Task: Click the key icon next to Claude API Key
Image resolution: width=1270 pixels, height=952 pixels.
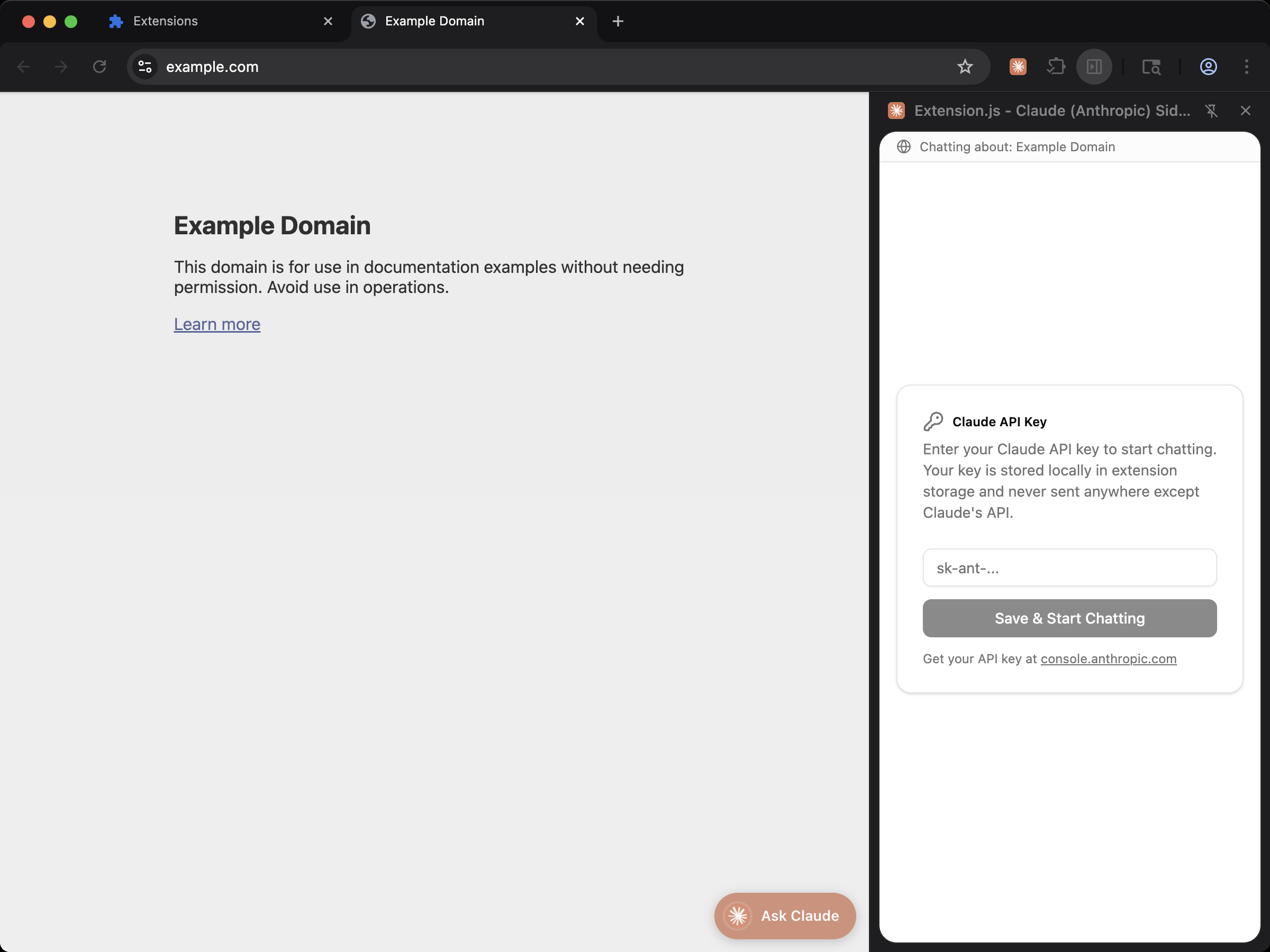Action: tap(933, 422)
